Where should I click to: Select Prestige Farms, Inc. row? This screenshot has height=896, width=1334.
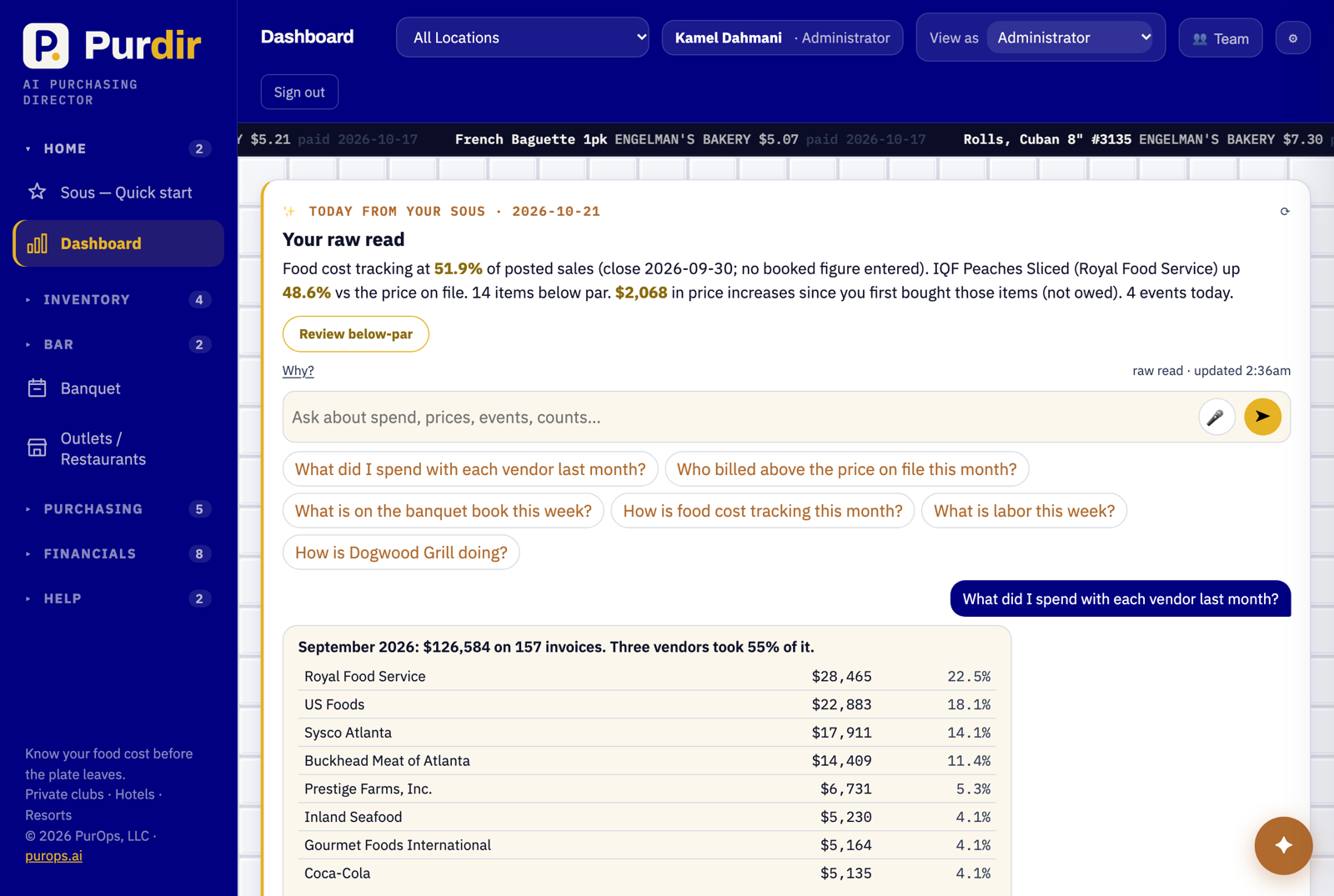[647, 789]
